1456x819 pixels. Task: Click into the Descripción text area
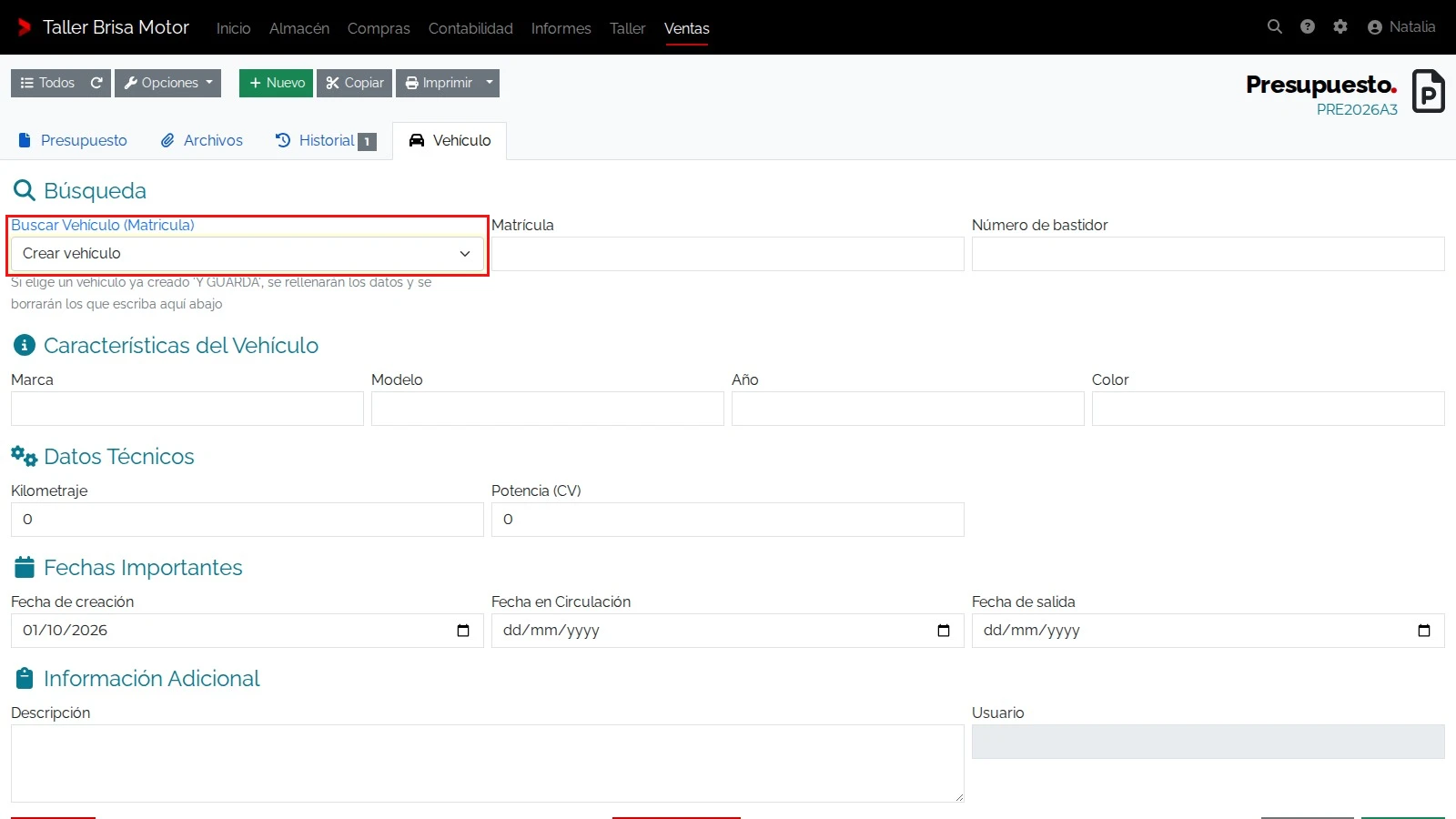click(x=488, y=763)
